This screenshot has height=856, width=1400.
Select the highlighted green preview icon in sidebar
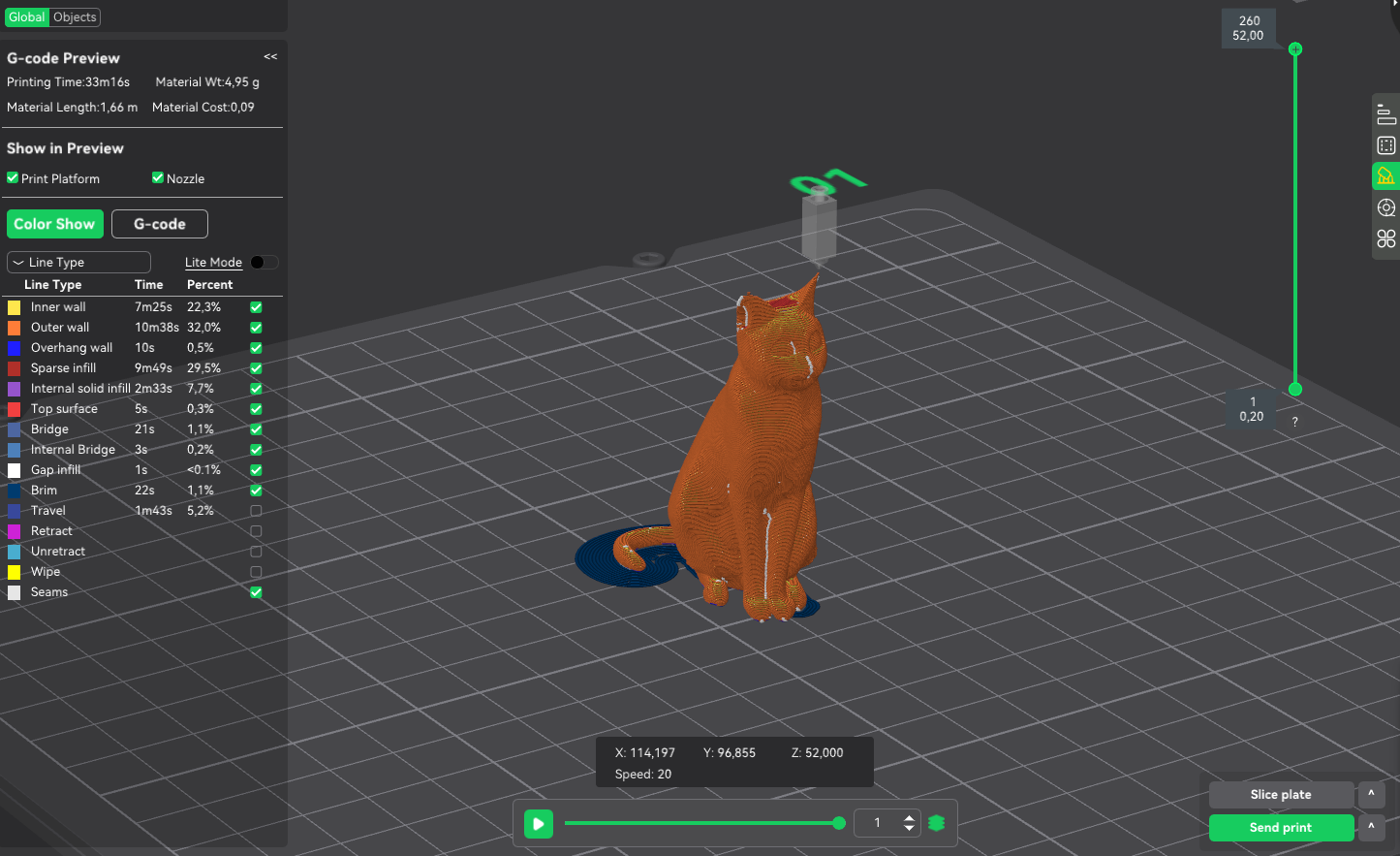click(1385, 176)
